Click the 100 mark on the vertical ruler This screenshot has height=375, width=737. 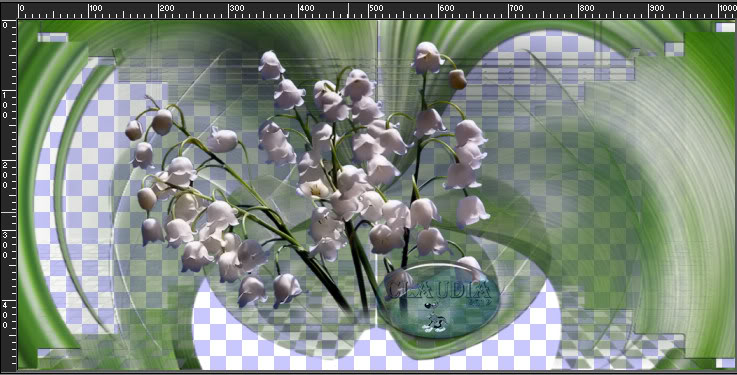click(x=5, y=104)
